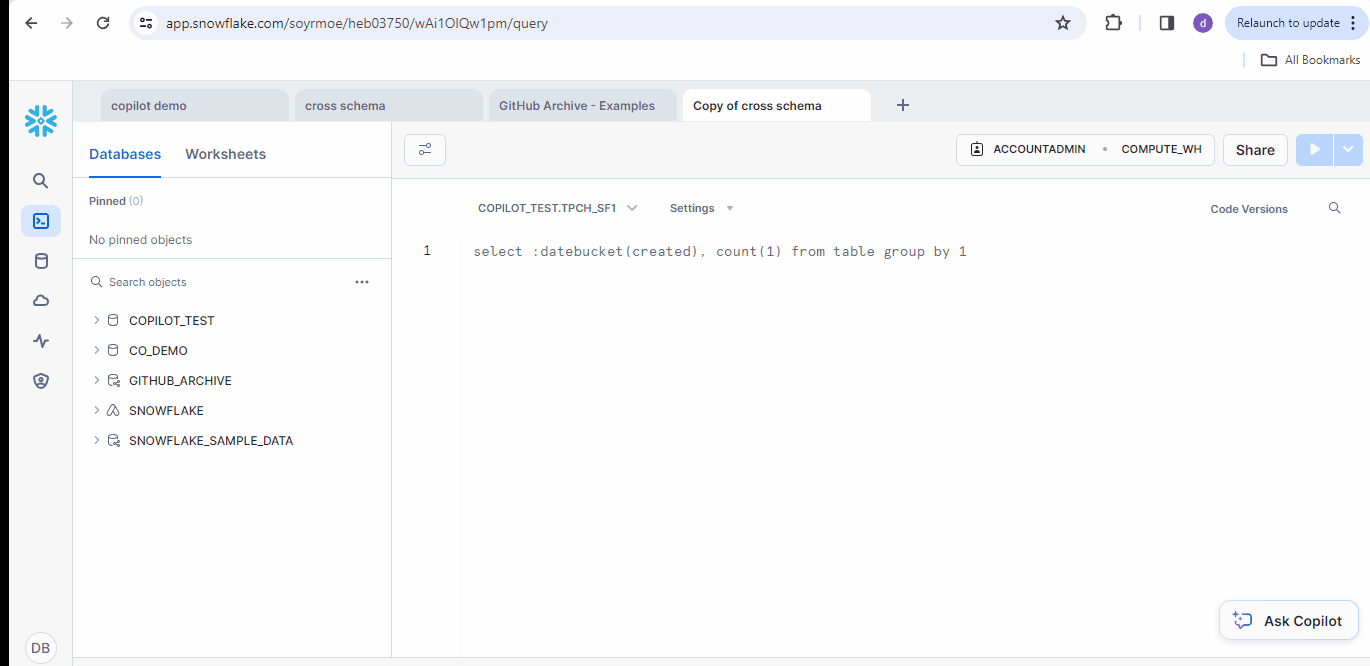Open the editor search magnifier icon
Screen dimensions: 1370x666
point(1334,208)
